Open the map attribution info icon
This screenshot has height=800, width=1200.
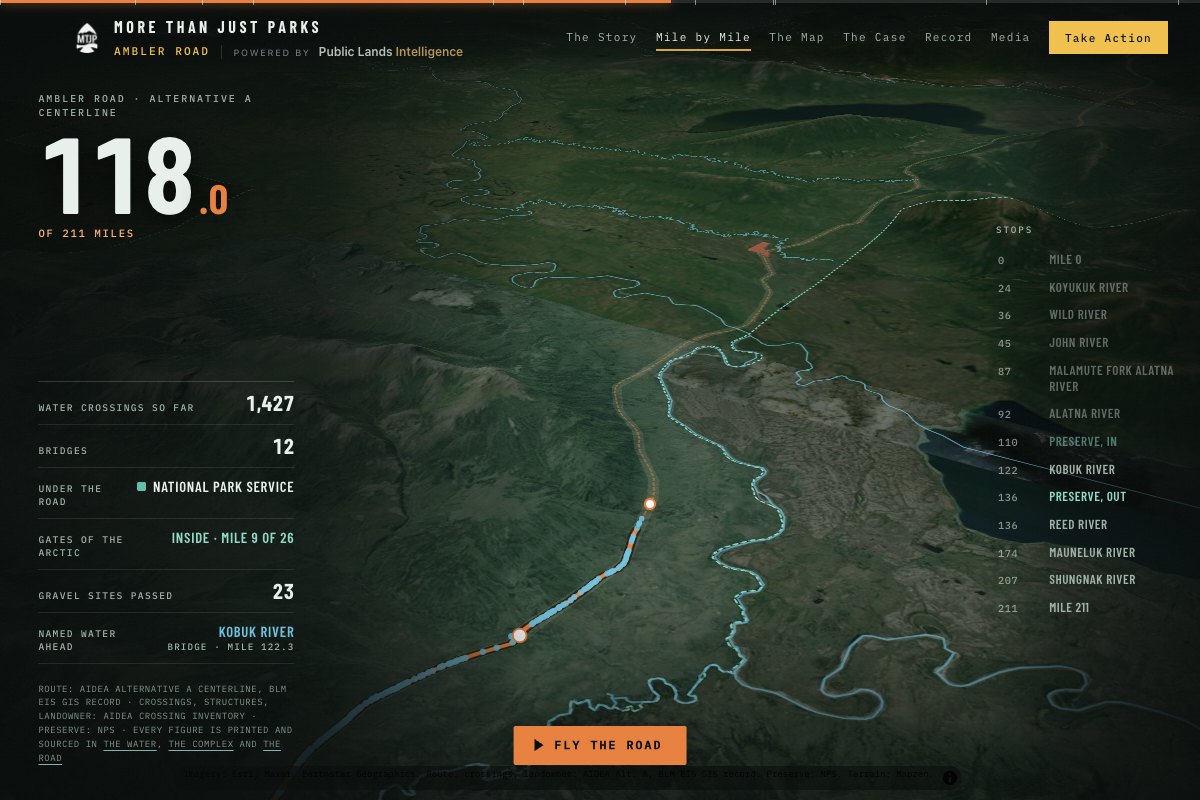[x=949, y=777]
